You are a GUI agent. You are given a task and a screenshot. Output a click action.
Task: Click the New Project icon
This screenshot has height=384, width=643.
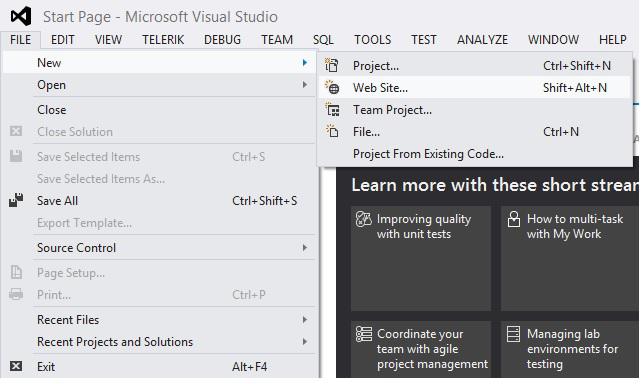click(x=331, y=65)
